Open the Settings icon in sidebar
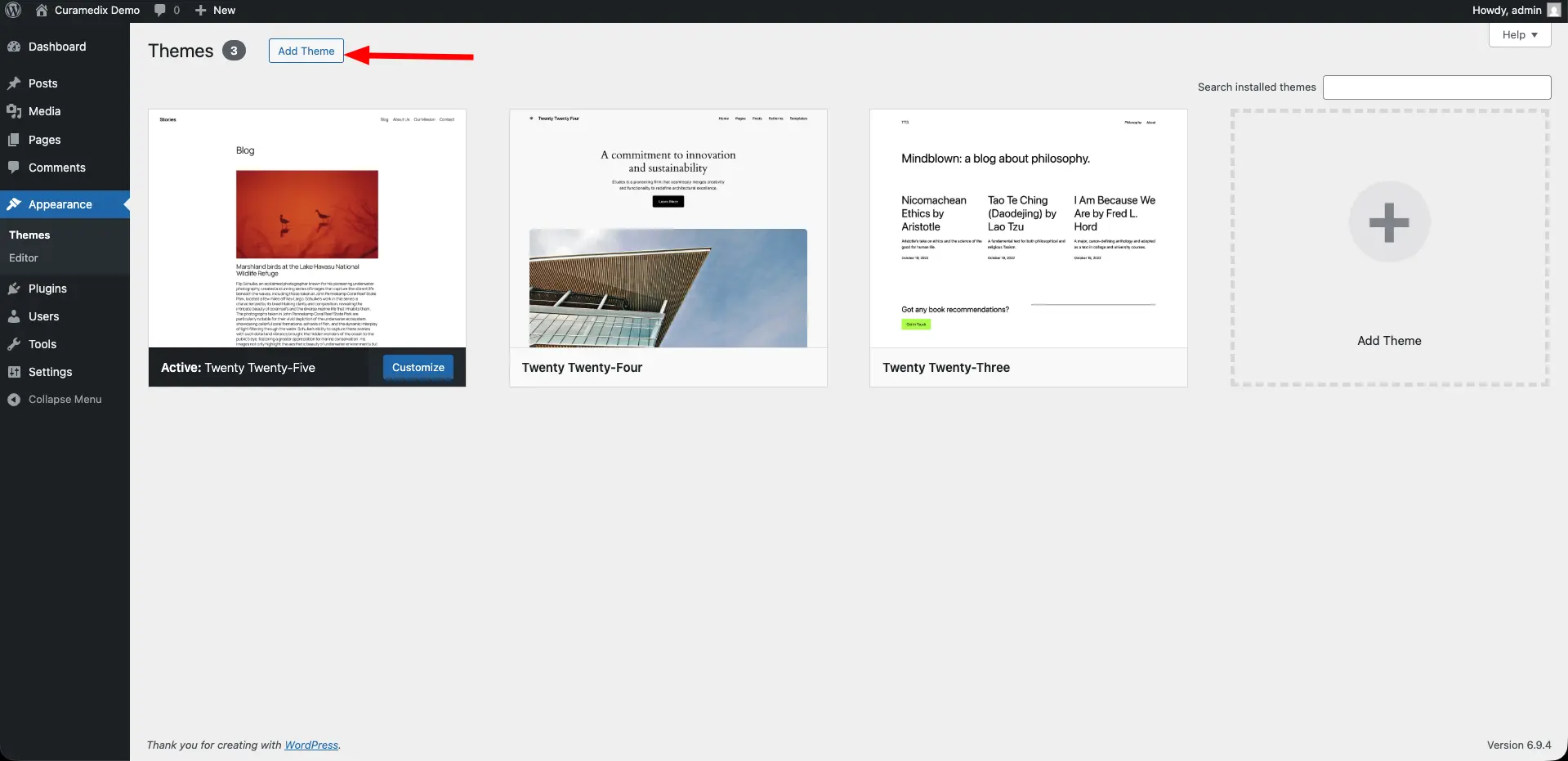Viewport: 1568px width, 761px height. click(15, 371)
